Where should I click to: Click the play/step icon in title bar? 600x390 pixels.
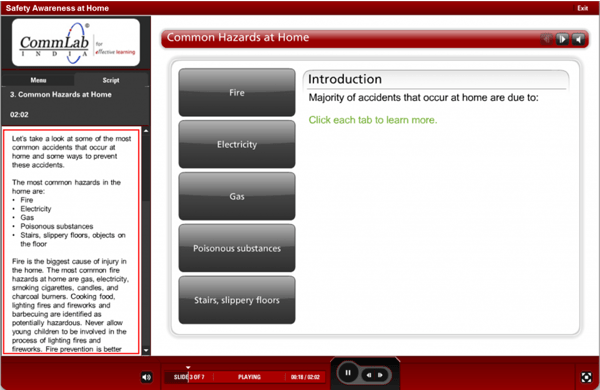(x=562, y=39)
